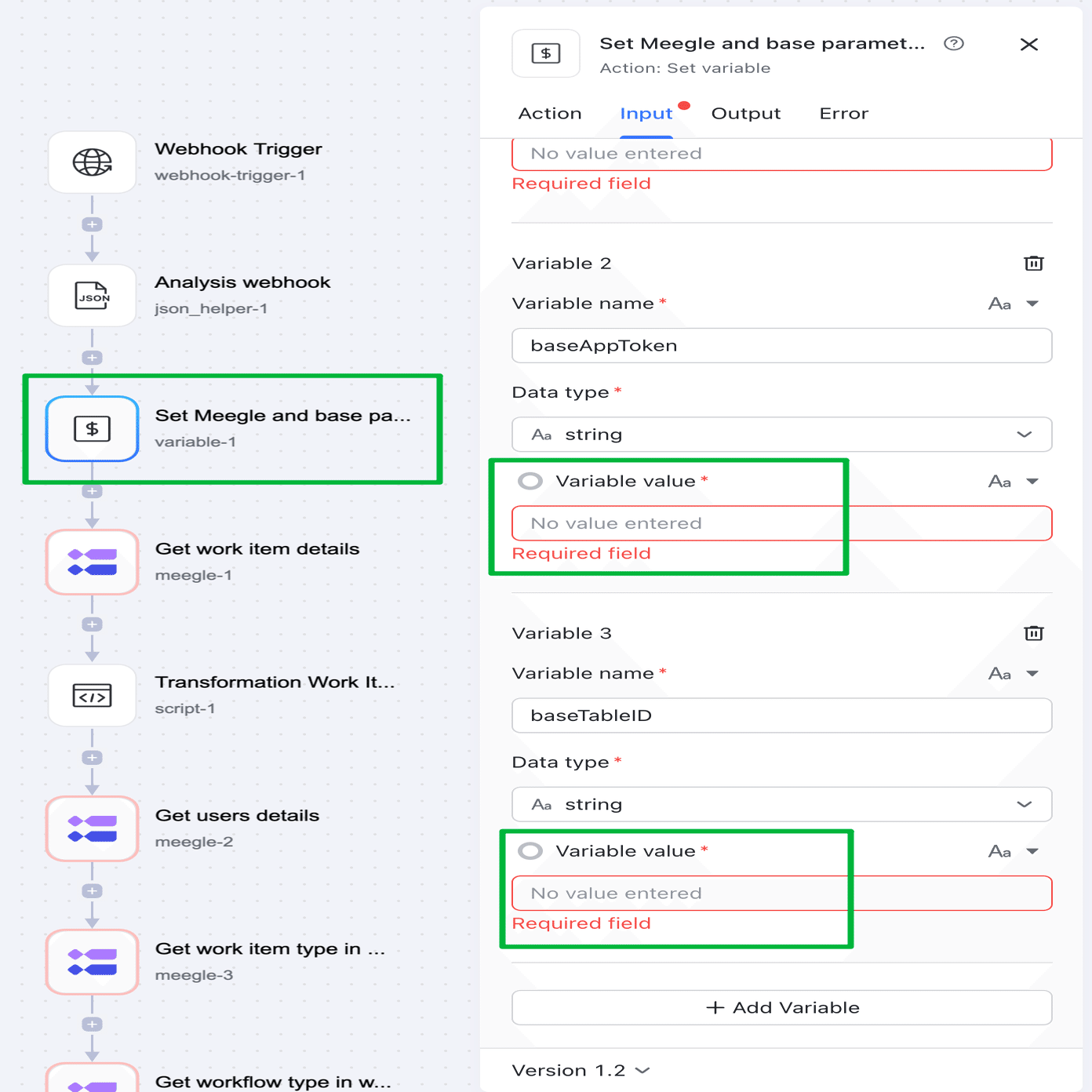This screenshot has width=1092, height=1092.
Task: Click the Add Variable button
Action: [781, 1007]
